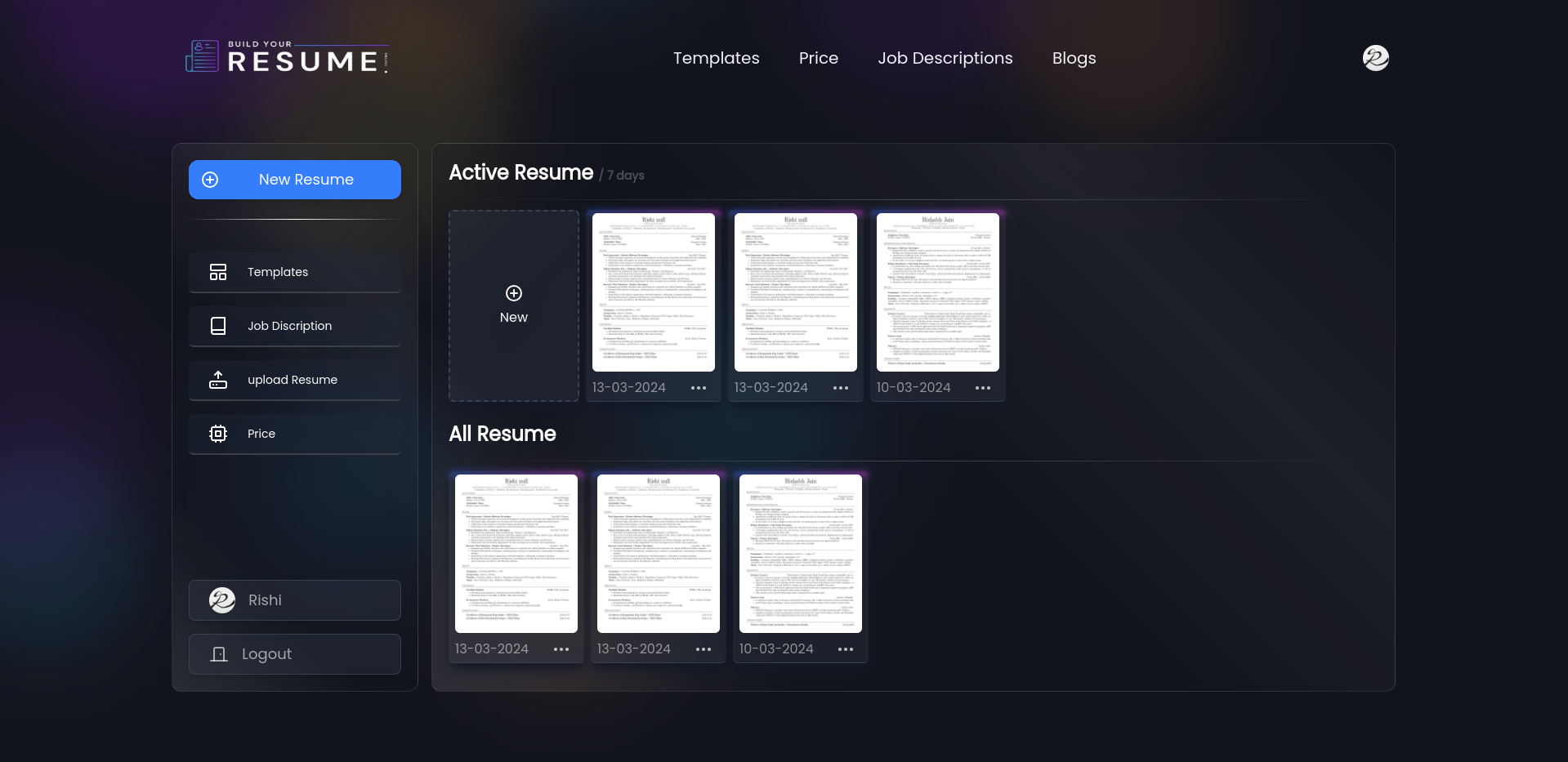Log out using the Logout button
The image size is (1568, 762).
point(295,654)
